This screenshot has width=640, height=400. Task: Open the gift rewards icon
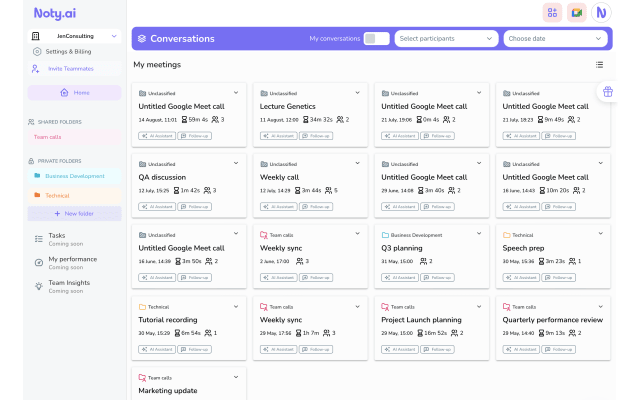click(608, 92)
